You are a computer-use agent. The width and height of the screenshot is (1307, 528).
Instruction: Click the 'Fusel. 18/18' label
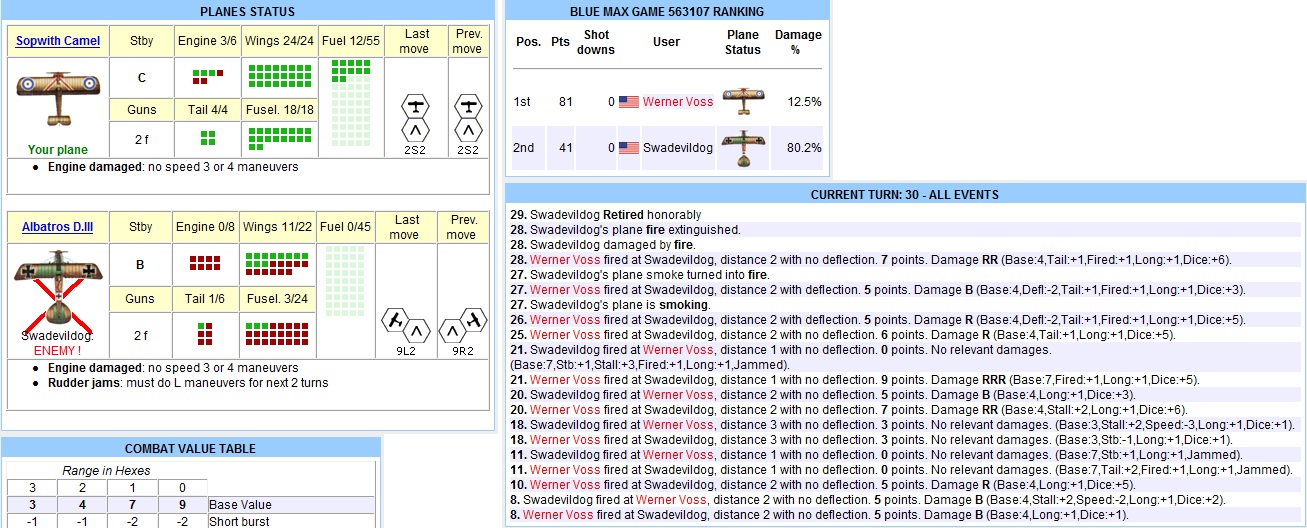click(x=279, y=109)
